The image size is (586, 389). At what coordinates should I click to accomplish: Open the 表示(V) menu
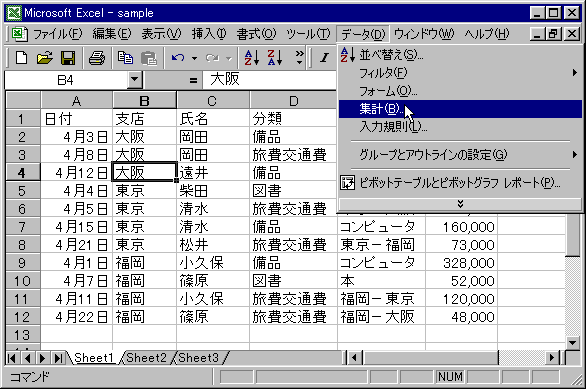point(161,34)
